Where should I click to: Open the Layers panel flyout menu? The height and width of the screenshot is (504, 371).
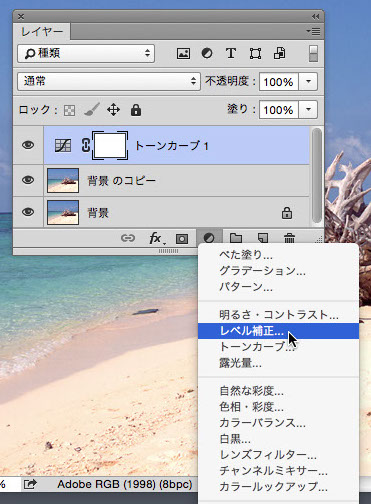click(313, 32)
